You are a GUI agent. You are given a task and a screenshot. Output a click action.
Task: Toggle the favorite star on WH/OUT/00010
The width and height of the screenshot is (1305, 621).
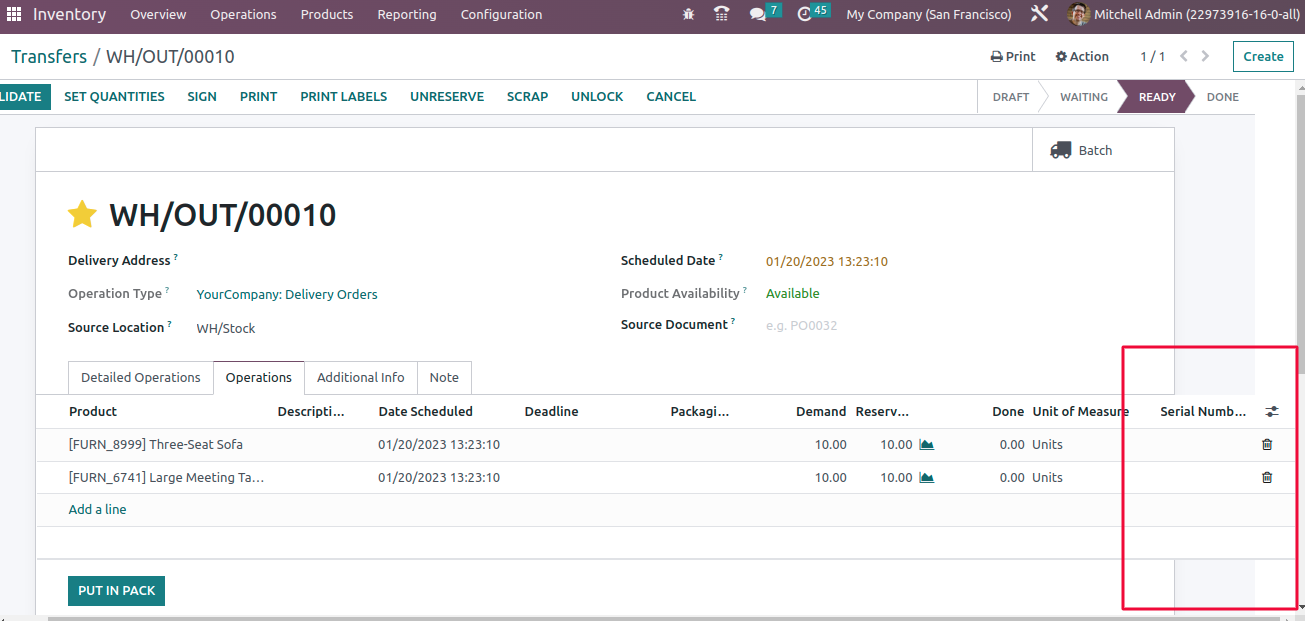coord(82,214)
